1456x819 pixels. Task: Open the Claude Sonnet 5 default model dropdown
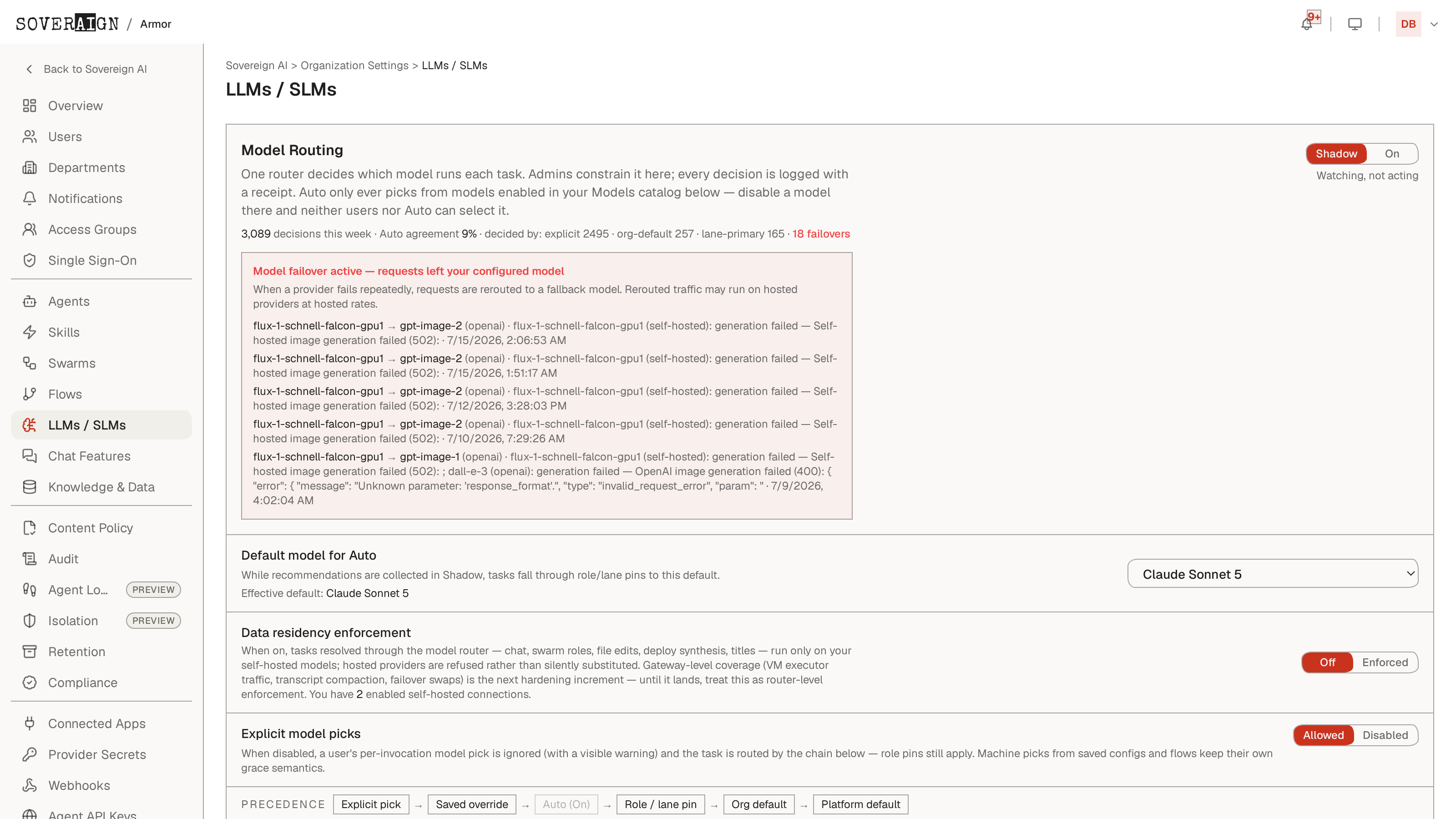1272,574
